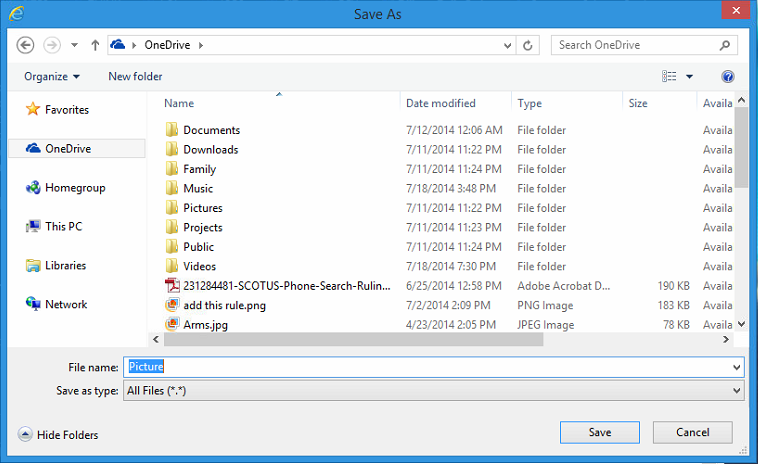Sort by the Date modified column
This screenshot has width=758, height=464.
pos(440,103)
